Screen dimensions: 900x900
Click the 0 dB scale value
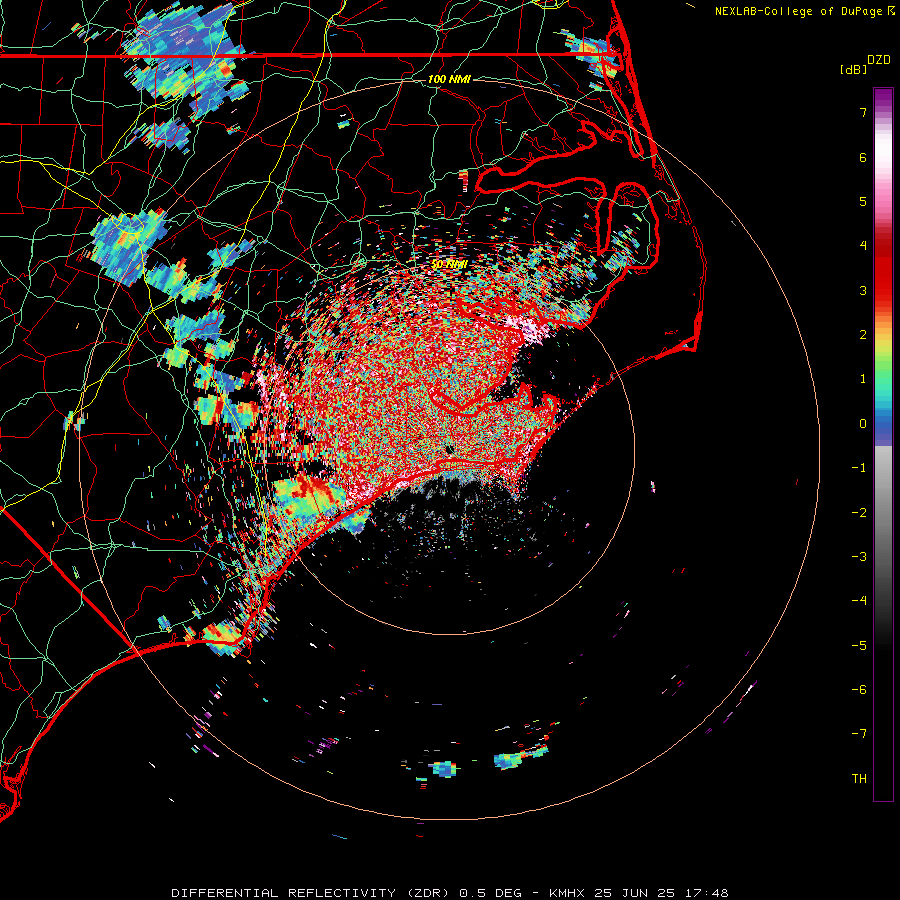(x=863, y=424)
